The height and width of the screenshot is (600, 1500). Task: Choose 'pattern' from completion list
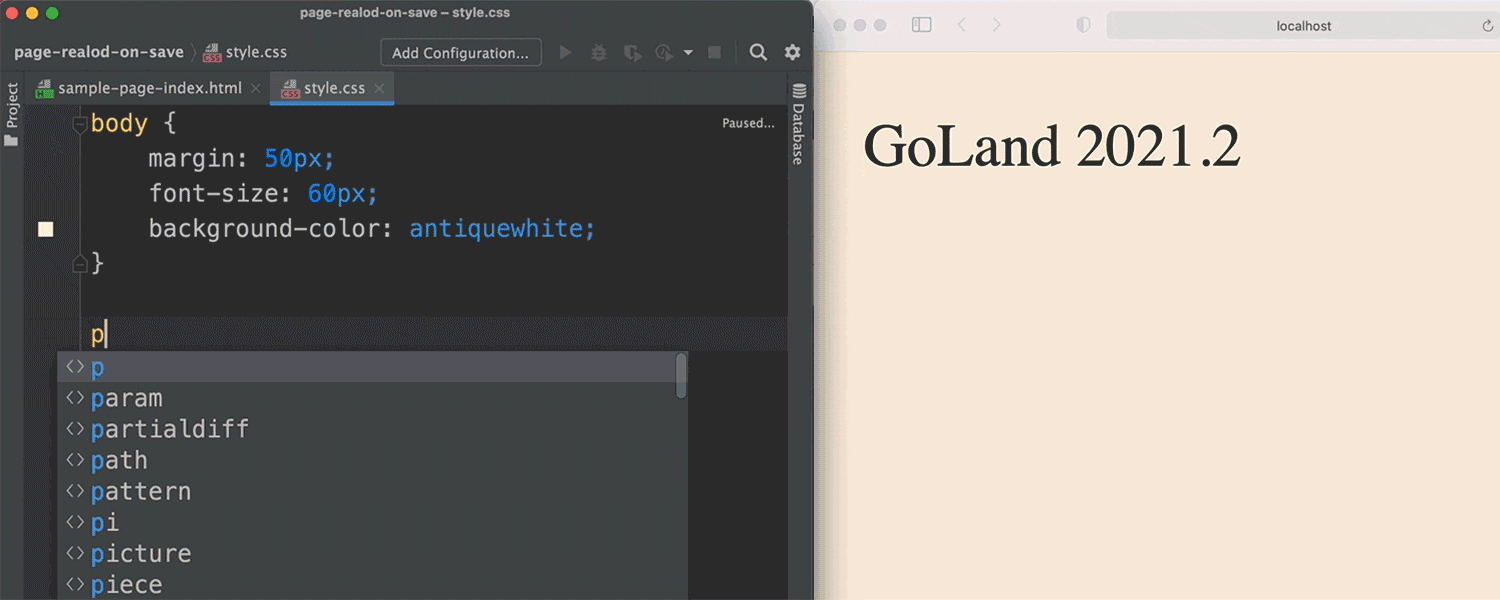coord(140,491)
